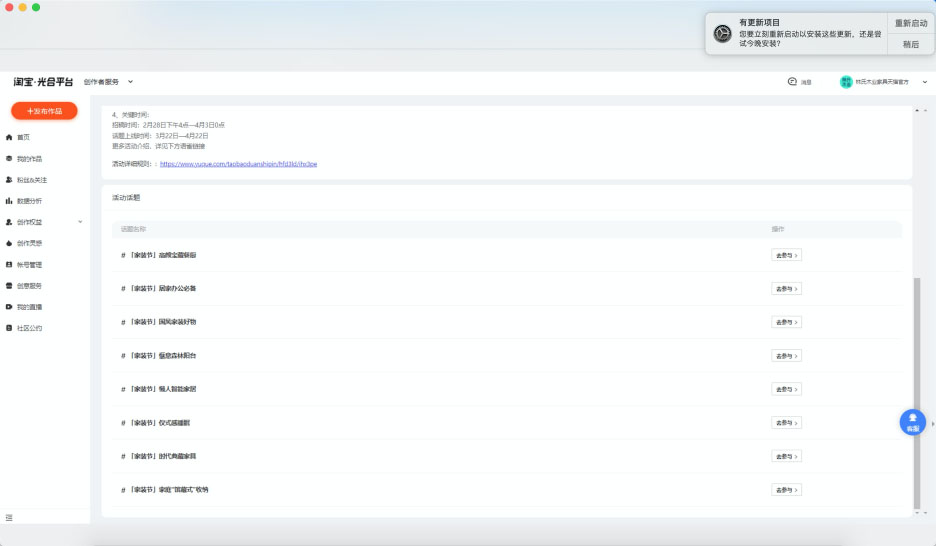Click 稍后 in the update notification

pyautogui.click(x=910, y=44)
